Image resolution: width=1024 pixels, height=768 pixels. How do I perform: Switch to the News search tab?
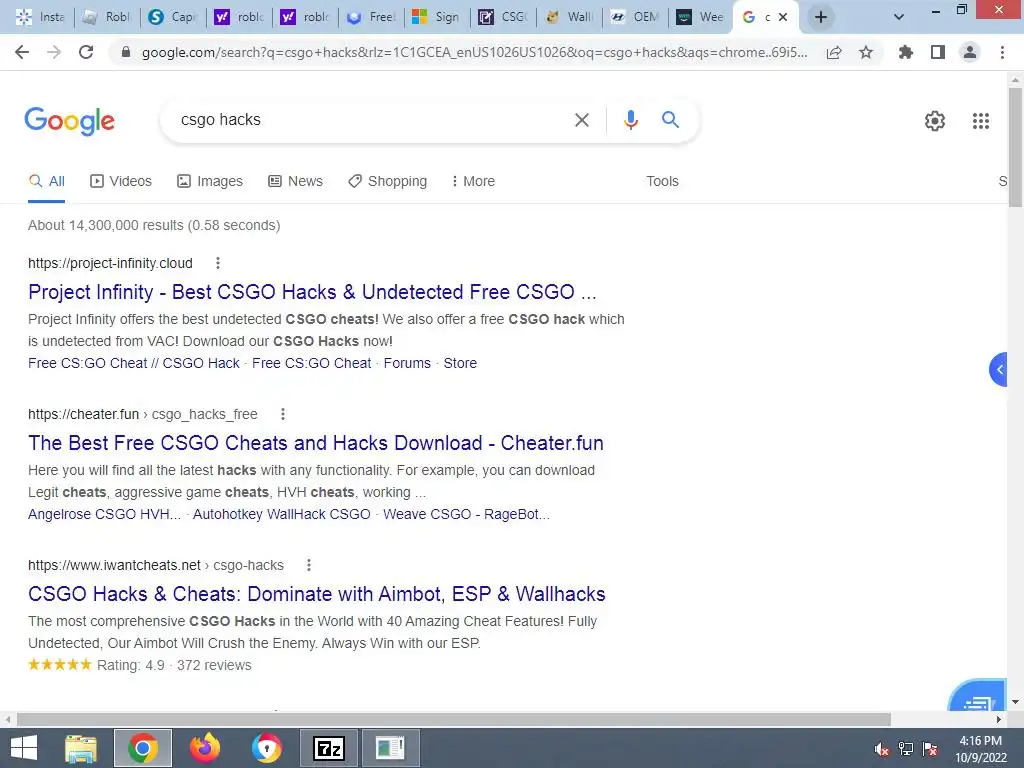(x=296, y=182)
